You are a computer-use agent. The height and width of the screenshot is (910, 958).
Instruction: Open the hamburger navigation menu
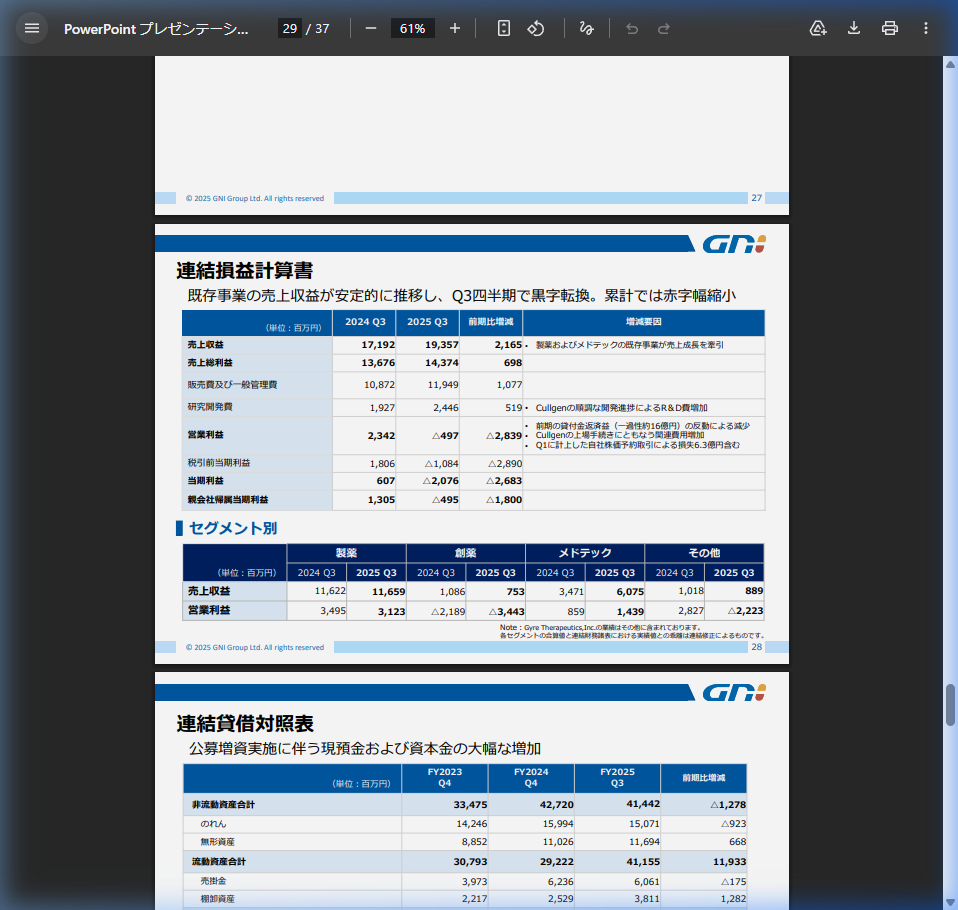pyautogui.click(x=32, y=27)
